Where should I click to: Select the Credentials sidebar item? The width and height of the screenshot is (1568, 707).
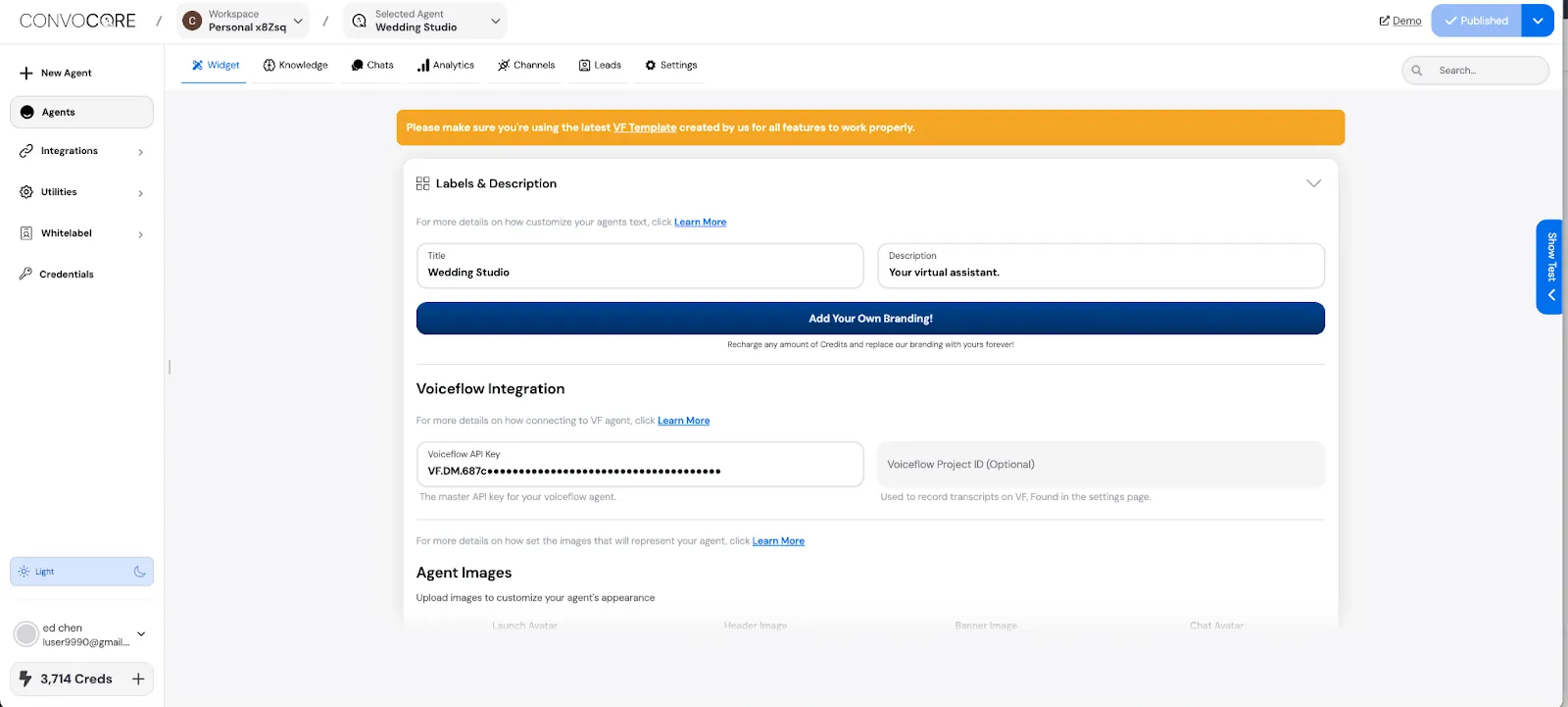coord(67,275)
